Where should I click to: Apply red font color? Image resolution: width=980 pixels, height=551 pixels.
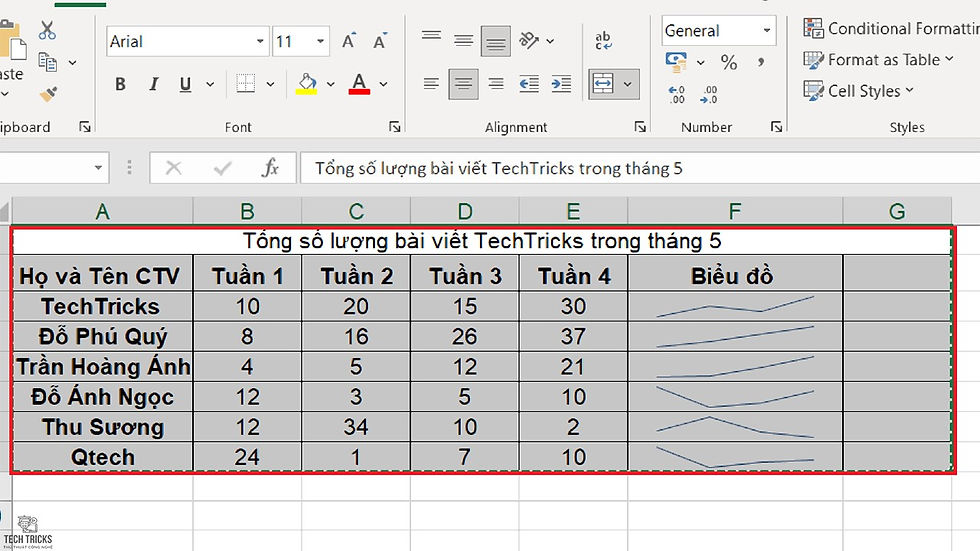click(x=359, y=84)
